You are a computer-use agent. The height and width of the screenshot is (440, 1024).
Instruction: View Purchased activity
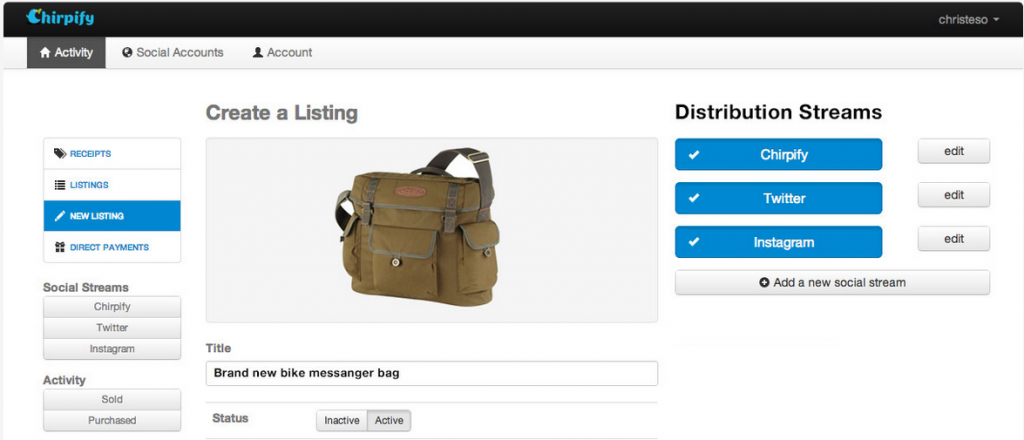tap(112, 421)
